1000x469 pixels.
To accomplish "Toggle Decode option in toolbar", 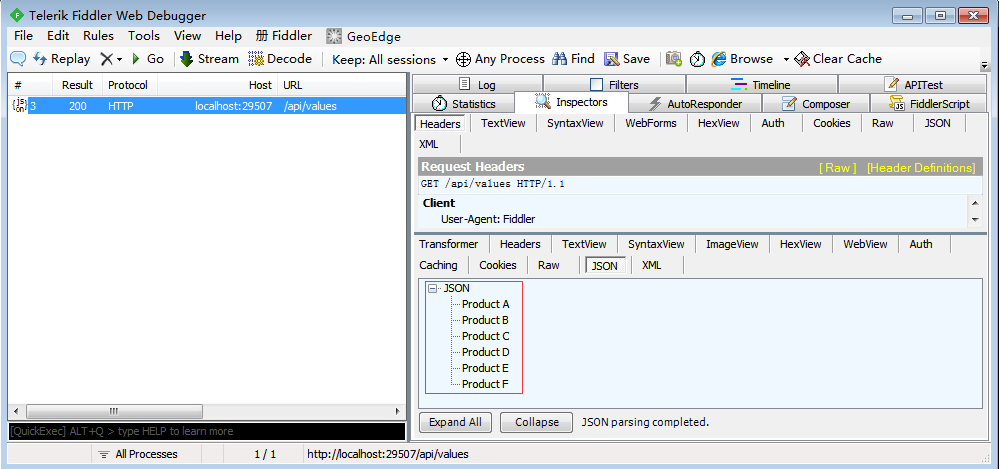I will click(x=280, y=59).
